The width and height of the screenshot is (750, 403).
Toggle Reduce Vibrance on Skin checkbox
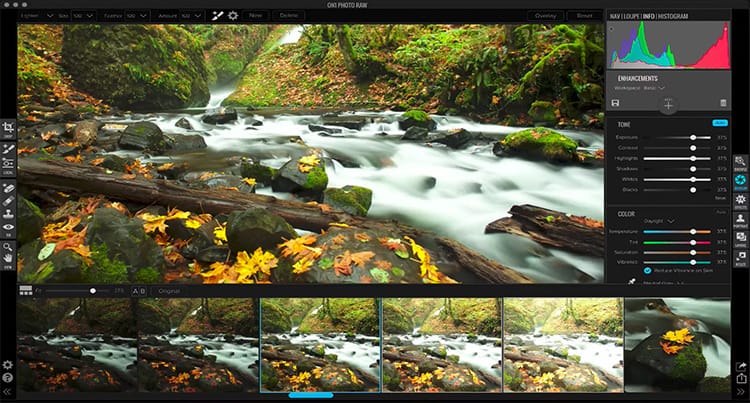(x=647, y=270)
